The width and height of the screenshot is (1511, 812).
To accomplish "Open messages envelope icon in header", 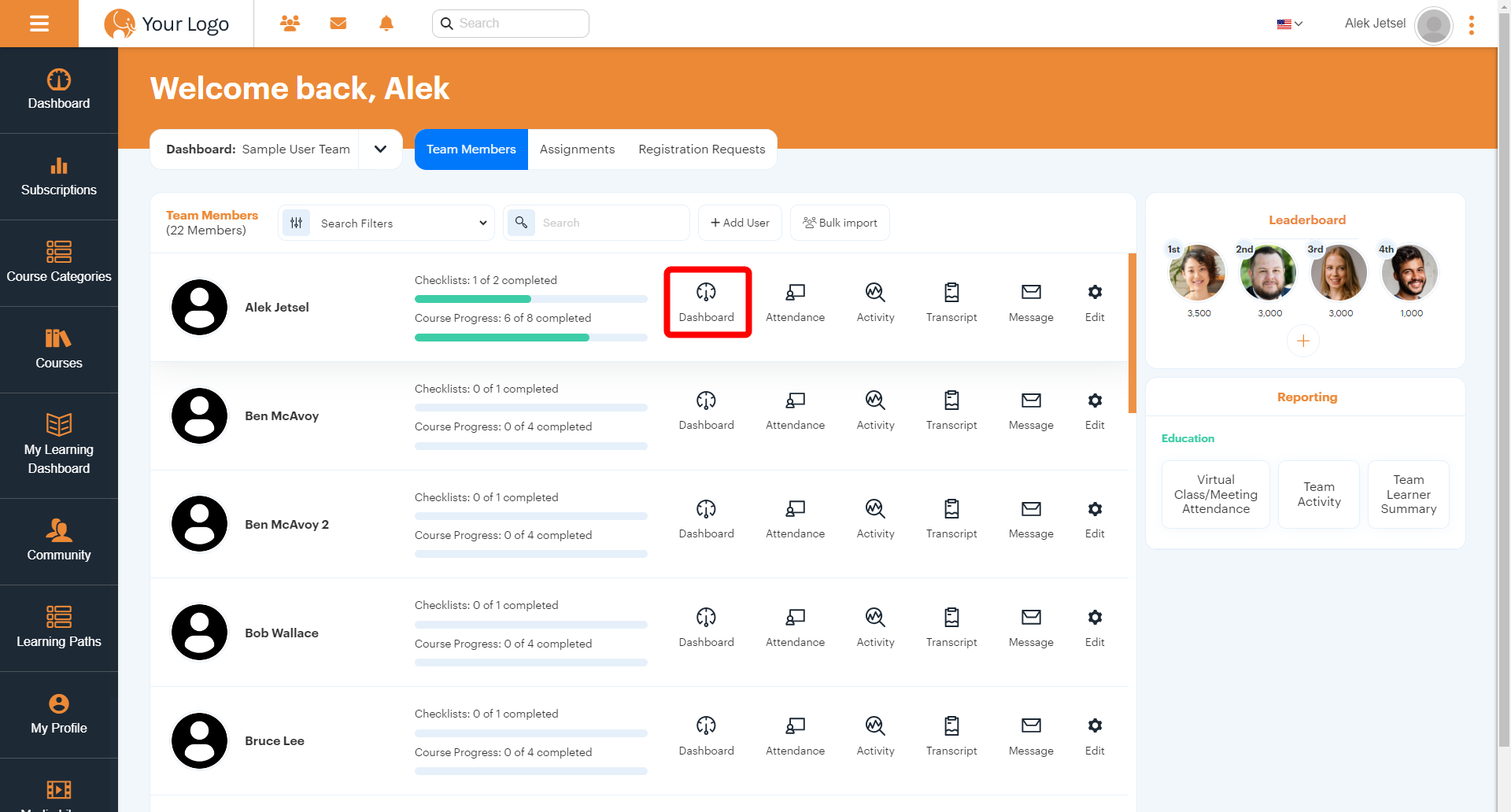I will point(338,24).
